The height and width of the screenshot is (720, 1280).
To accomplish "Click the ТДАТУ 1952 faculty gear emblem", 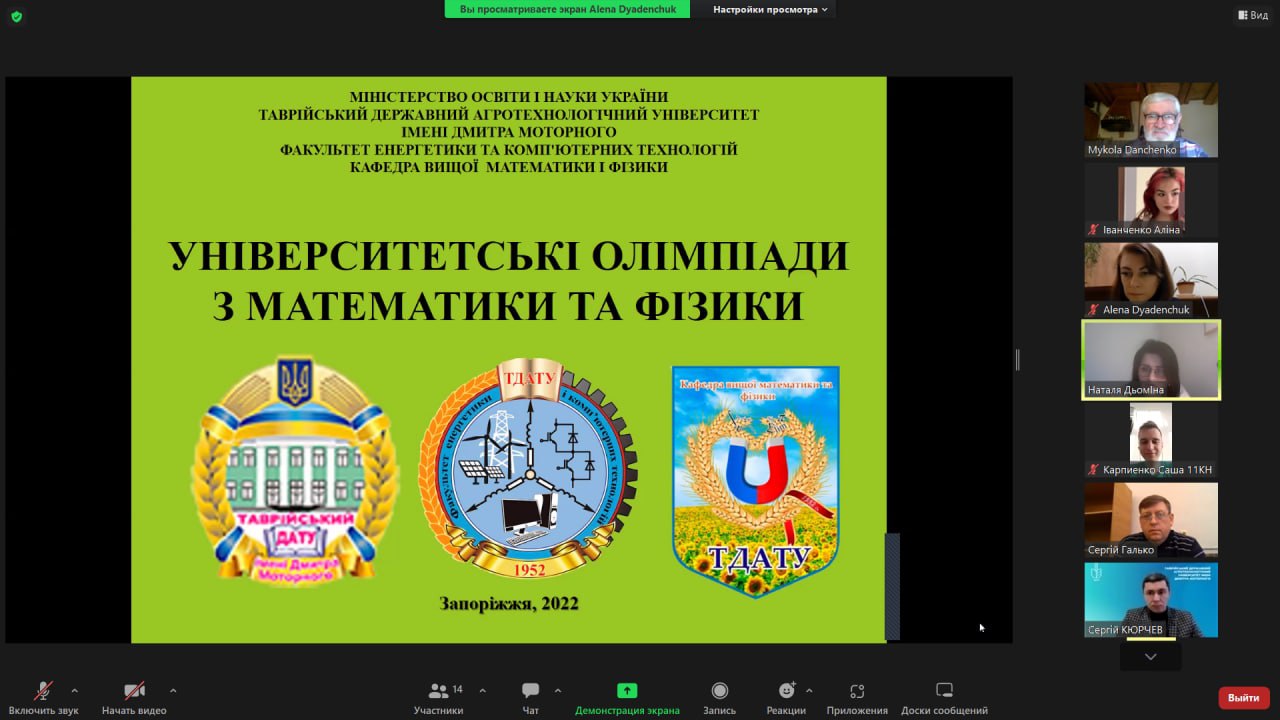I will (528, 469).
